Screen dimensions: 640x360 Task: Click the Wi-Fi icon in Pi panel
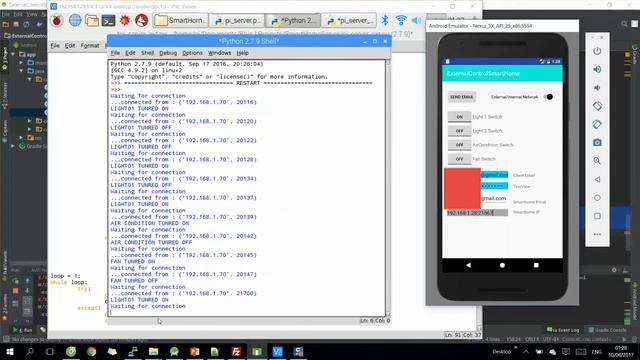401,20
